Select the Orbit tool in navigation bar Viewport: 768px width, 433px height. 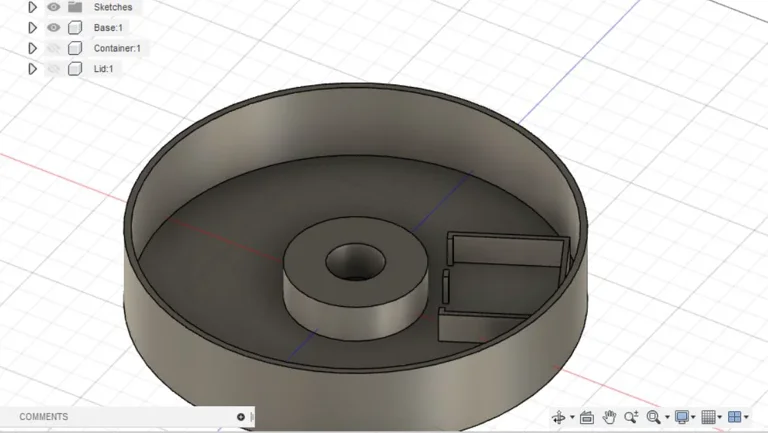click(x=558, y=417)
